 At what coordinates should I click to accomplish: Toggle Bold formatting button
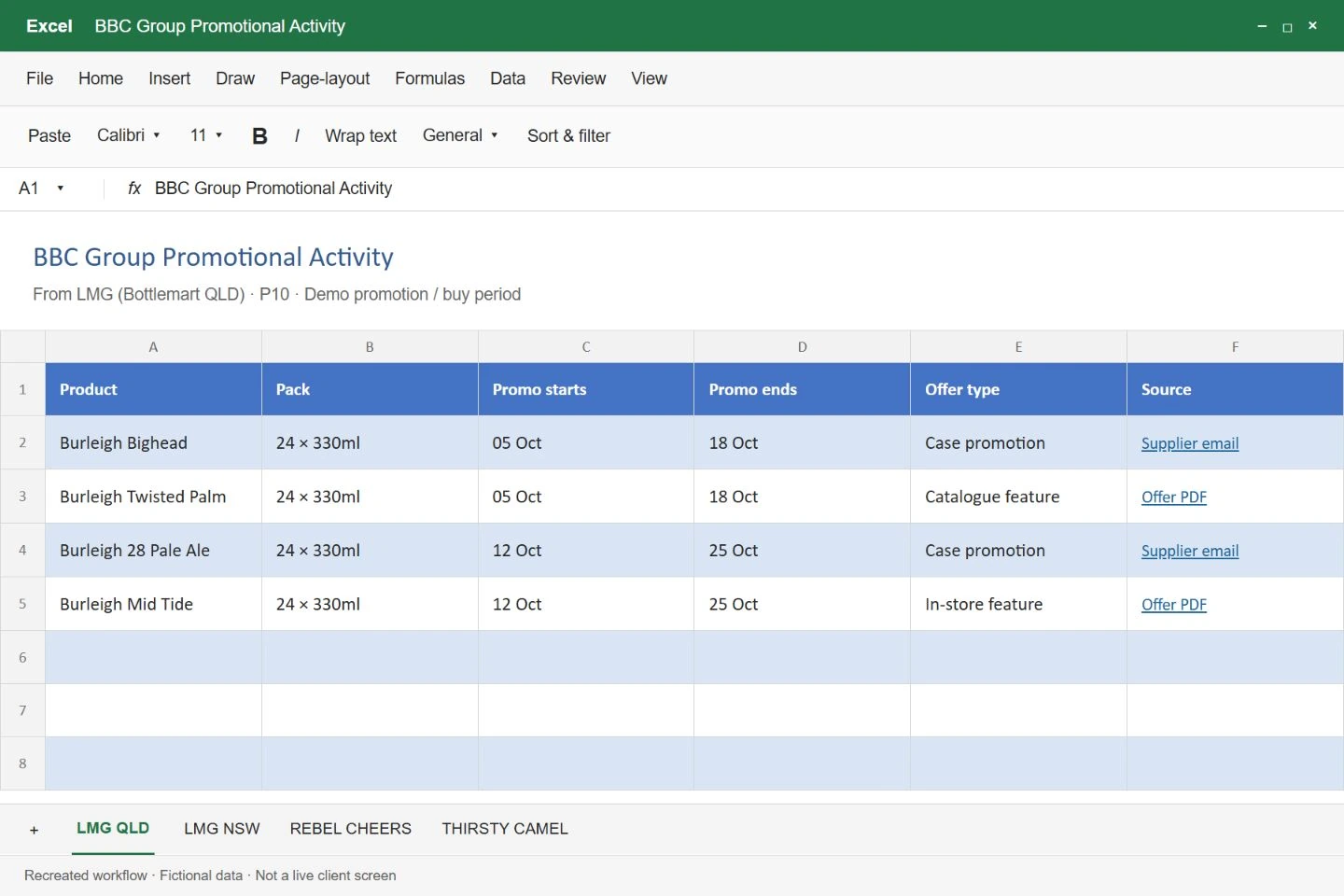coord(259,136)
